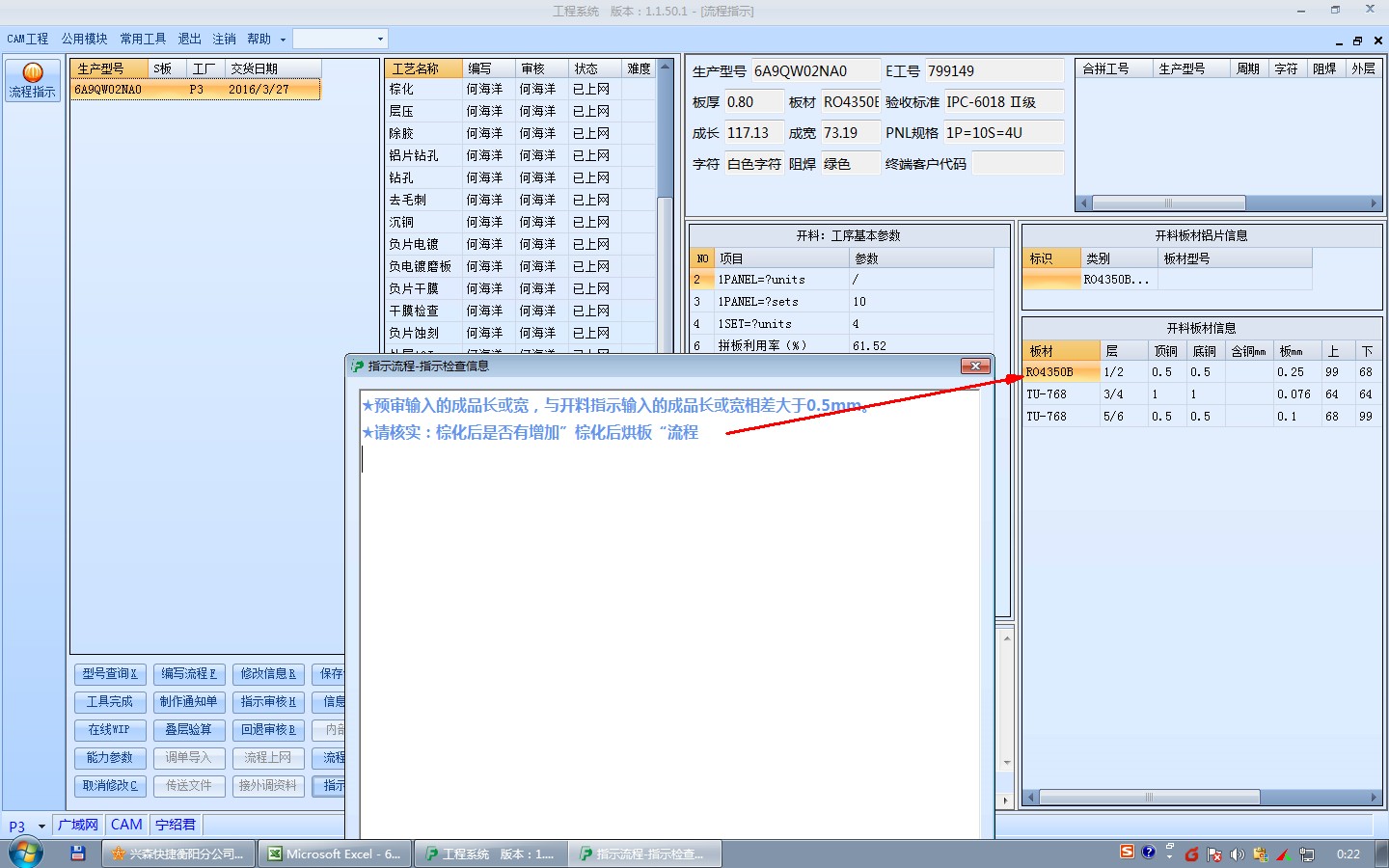Click the red-green triangle tray icon
The width and height of the screenshot is (1389, 868).
point(1284,854)
